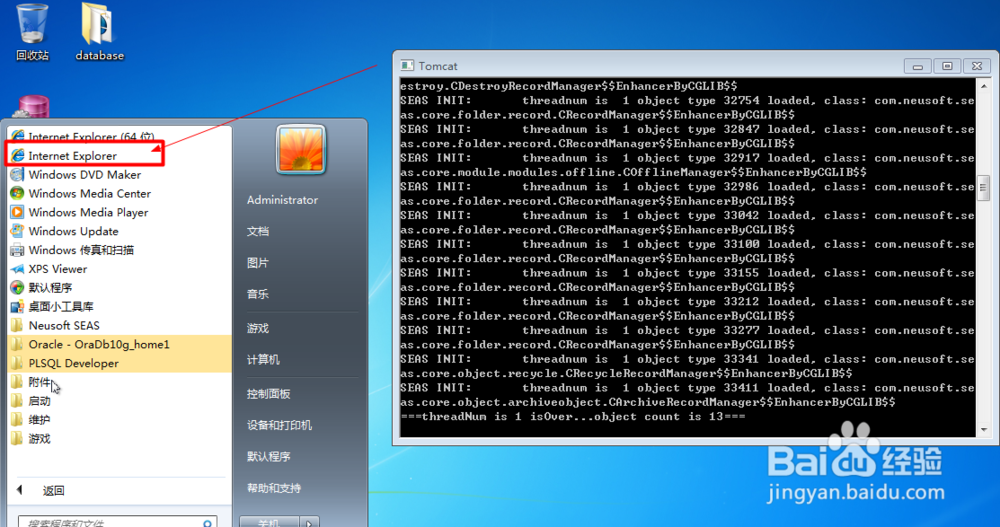This screenshot has height=527, width=1000.
Task: Open the database folder on desktop
Action: coord(99,32)
